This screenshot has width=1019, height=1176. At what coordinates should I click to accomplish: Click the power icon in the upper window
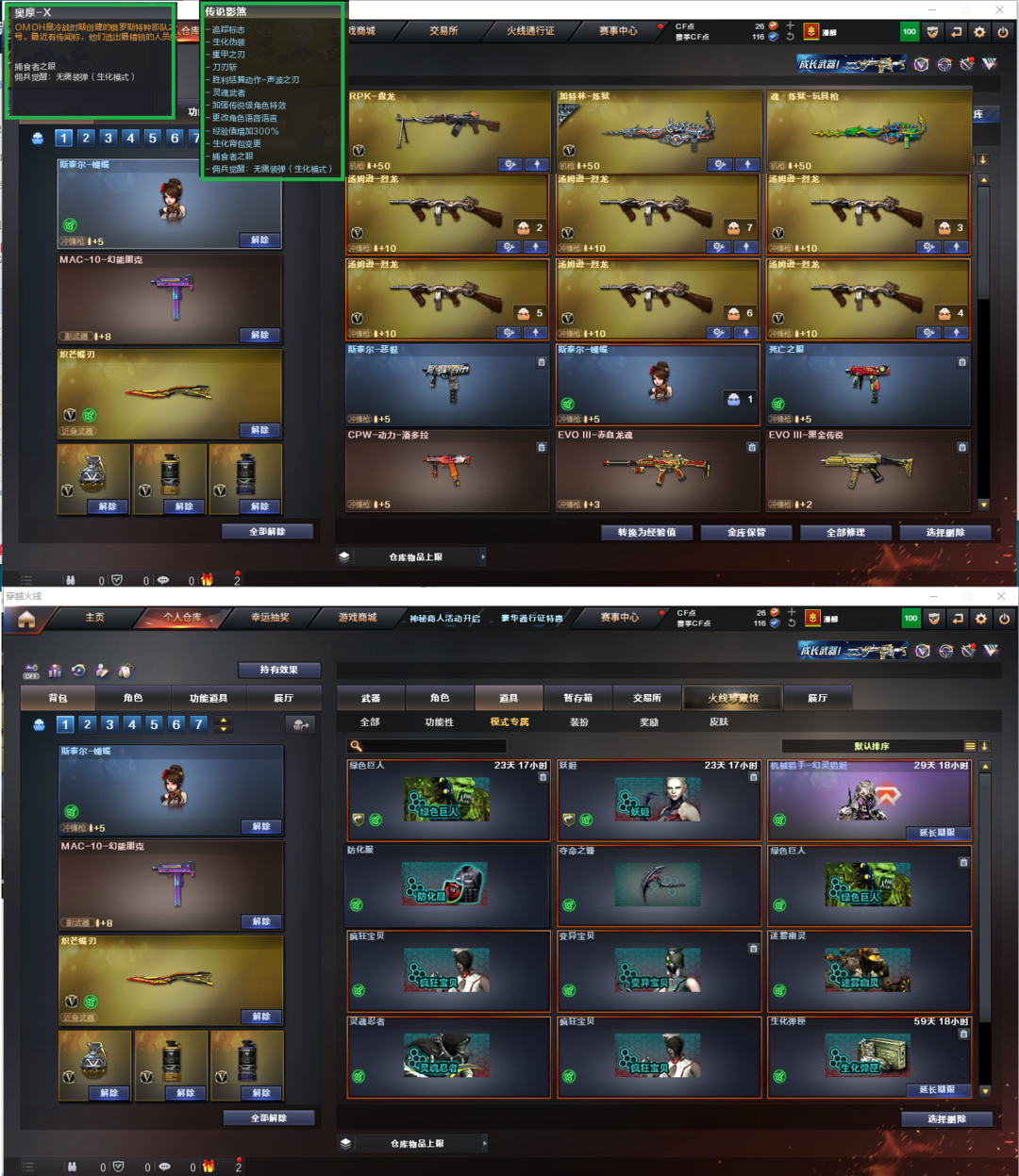pos(1003,32)
